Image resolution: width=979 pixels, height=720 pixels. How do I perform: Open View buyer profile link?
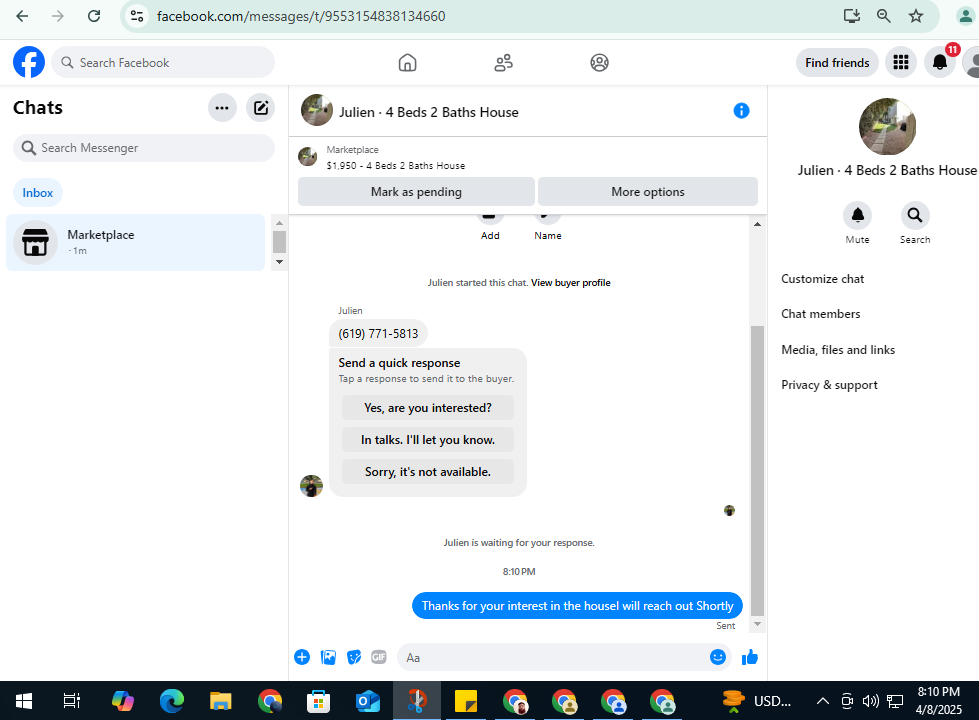571,282
